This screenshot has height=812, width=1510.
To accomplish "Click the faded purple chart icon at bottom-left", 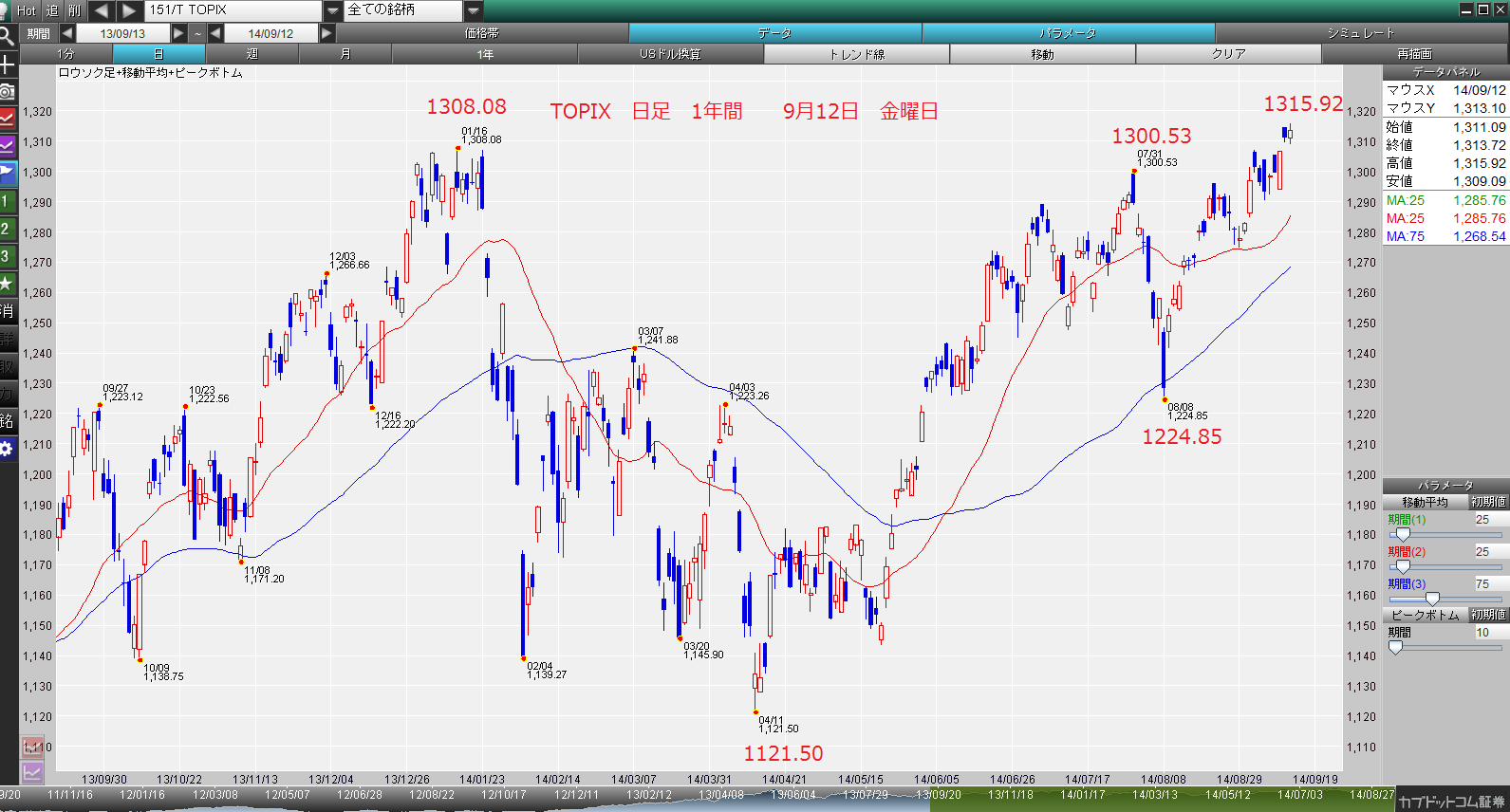I will tap(32, 772).
